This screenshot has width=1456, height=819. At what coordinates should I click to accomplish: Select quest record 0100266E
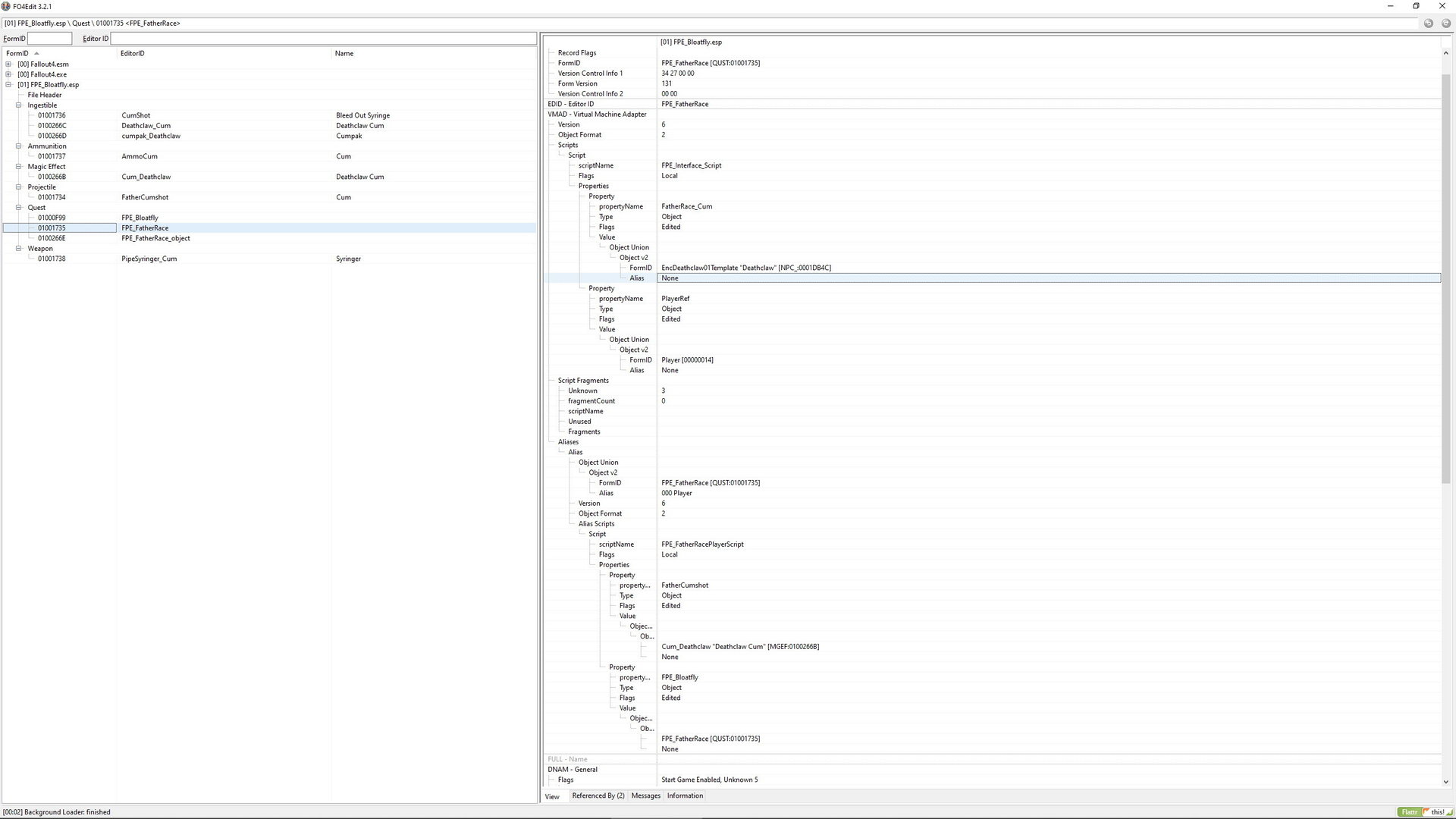pos(269,238)
